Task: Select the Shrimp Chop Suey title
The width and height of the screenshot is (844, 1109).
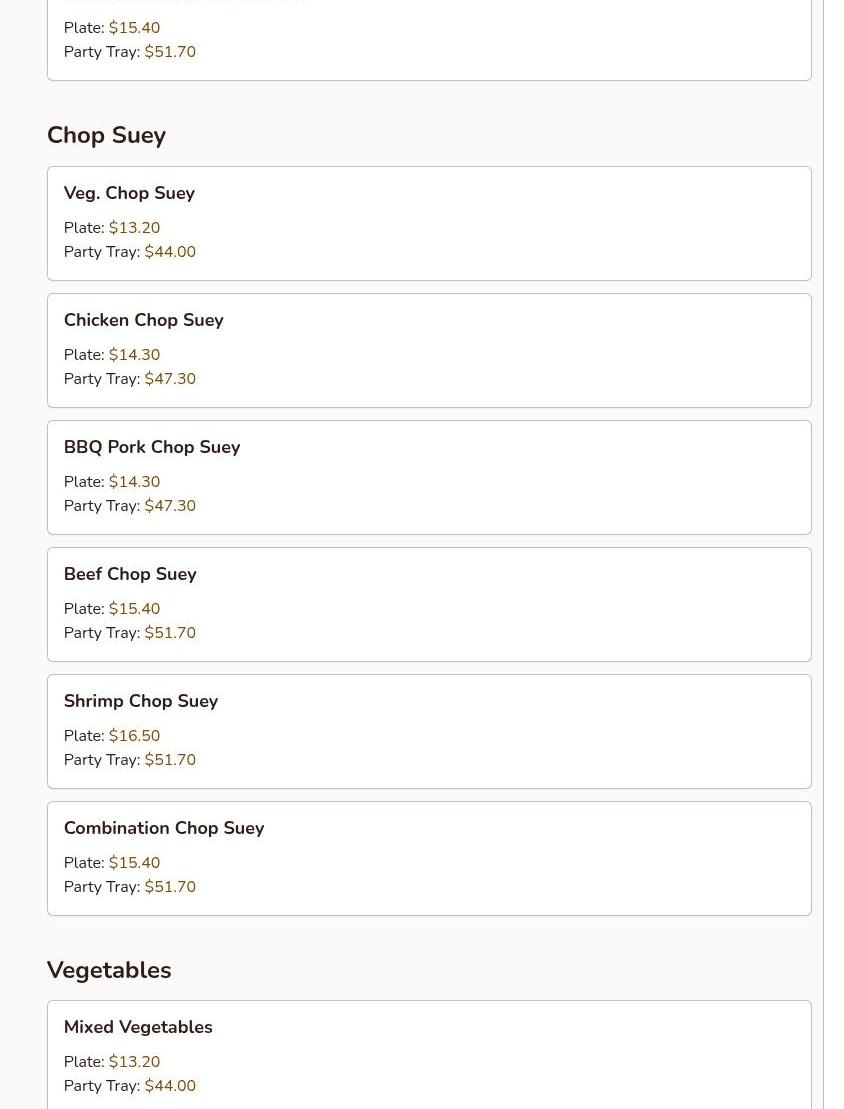Action: (x=141, y=701)
